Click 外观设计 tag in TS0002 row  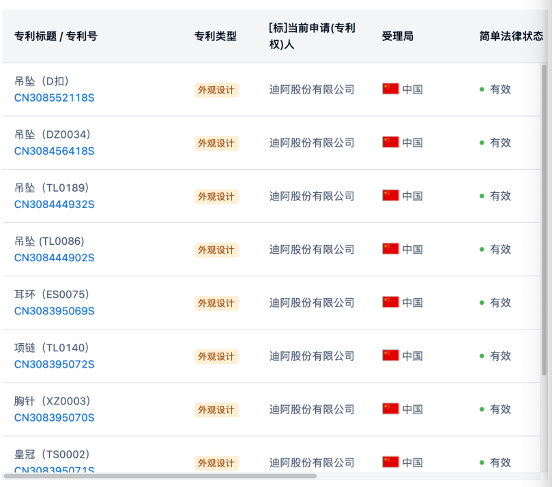click(216, 463)
